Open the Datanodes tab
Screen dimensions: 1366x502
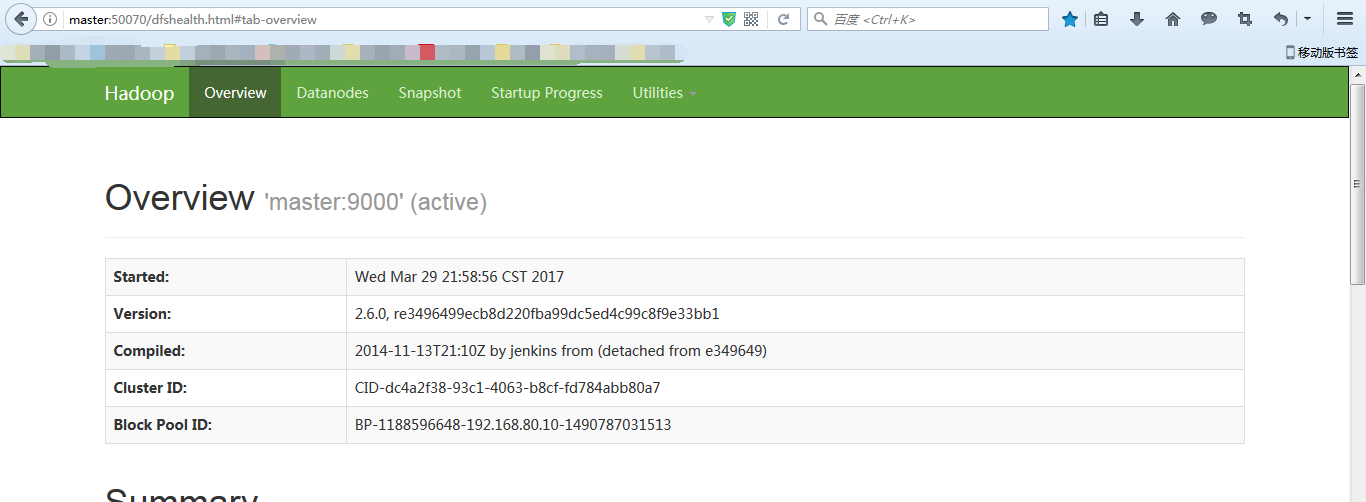click(x=332, y=93)
